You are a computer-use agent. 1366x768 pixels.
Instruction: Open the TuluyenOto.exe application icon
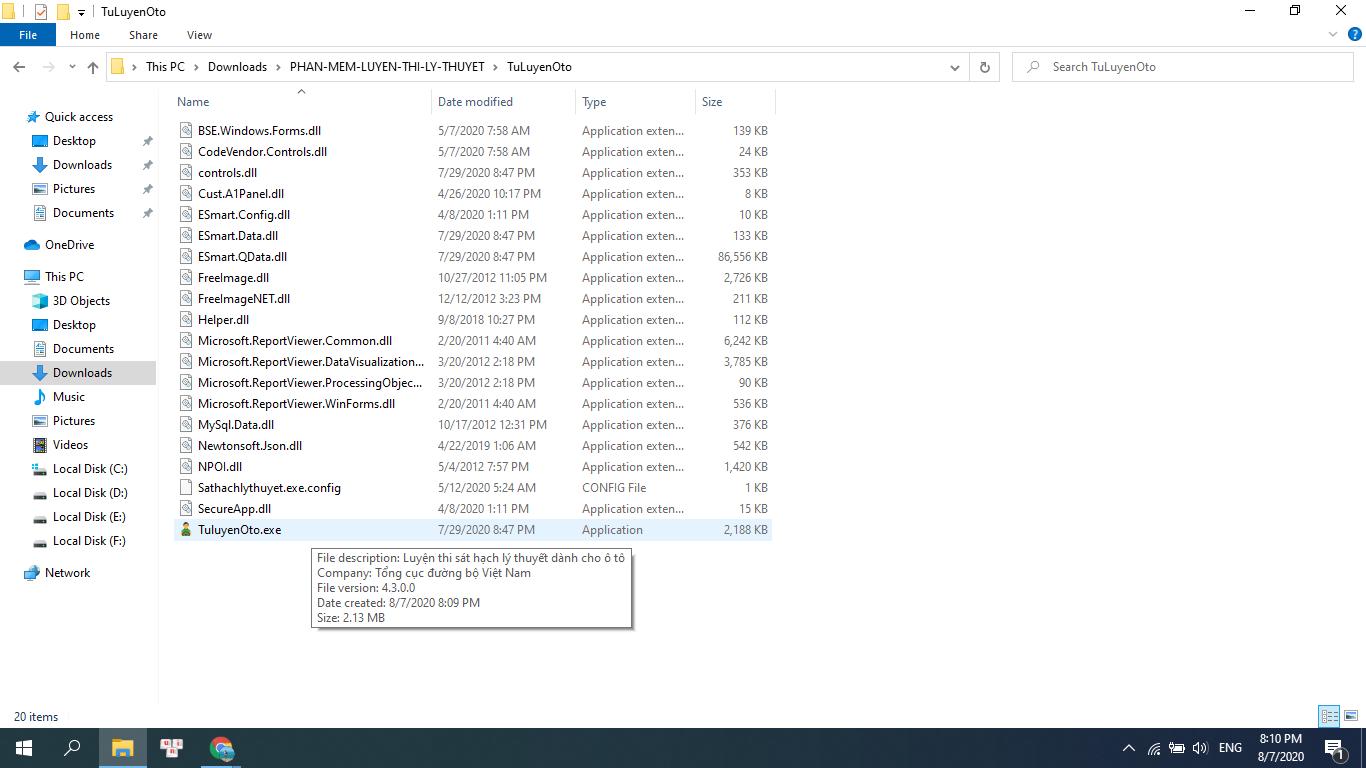[186, 530]
